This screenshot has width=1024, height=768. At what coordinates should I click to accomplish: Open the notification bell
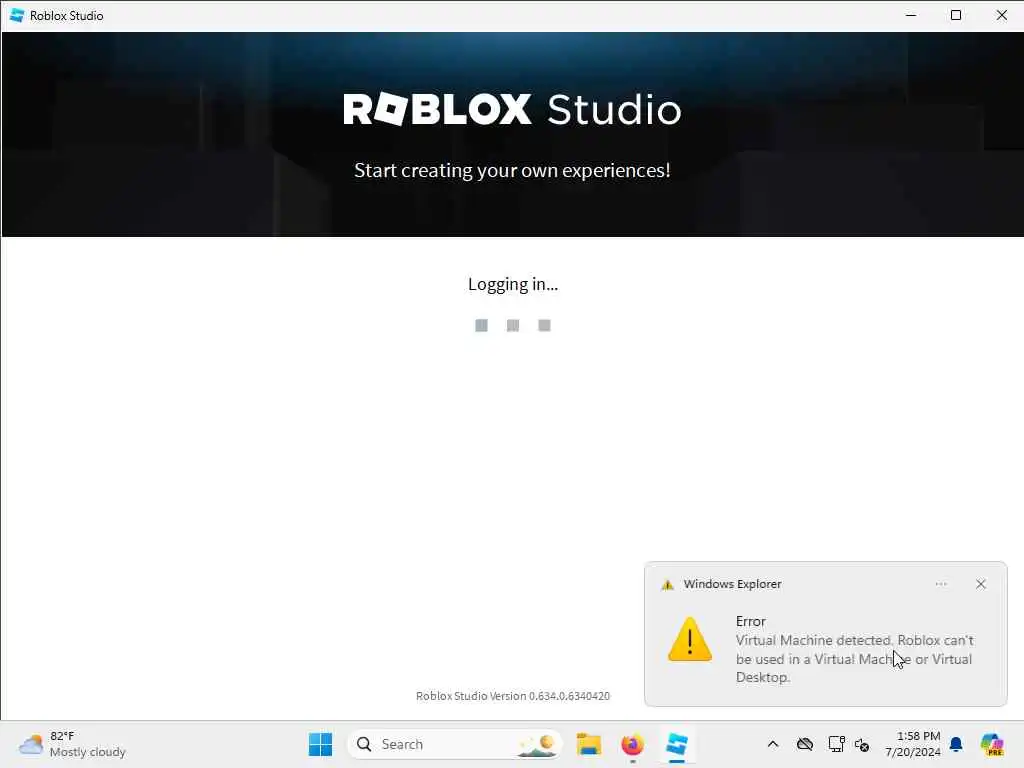(x=956, y=744)
